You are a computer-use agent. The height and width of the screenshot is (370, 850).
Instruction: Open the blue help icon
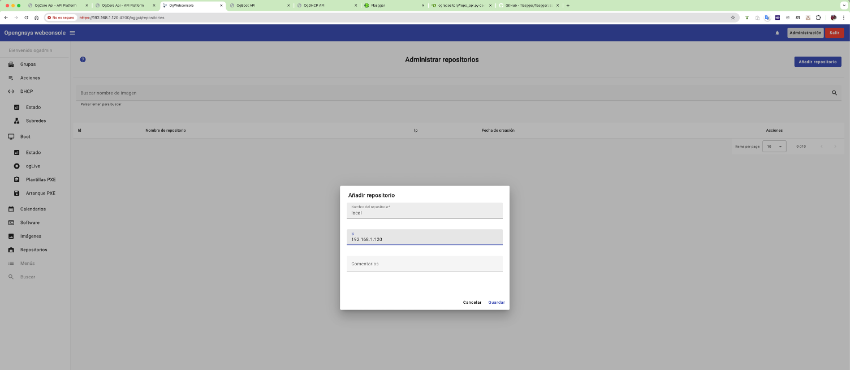[x=83, y=60]
